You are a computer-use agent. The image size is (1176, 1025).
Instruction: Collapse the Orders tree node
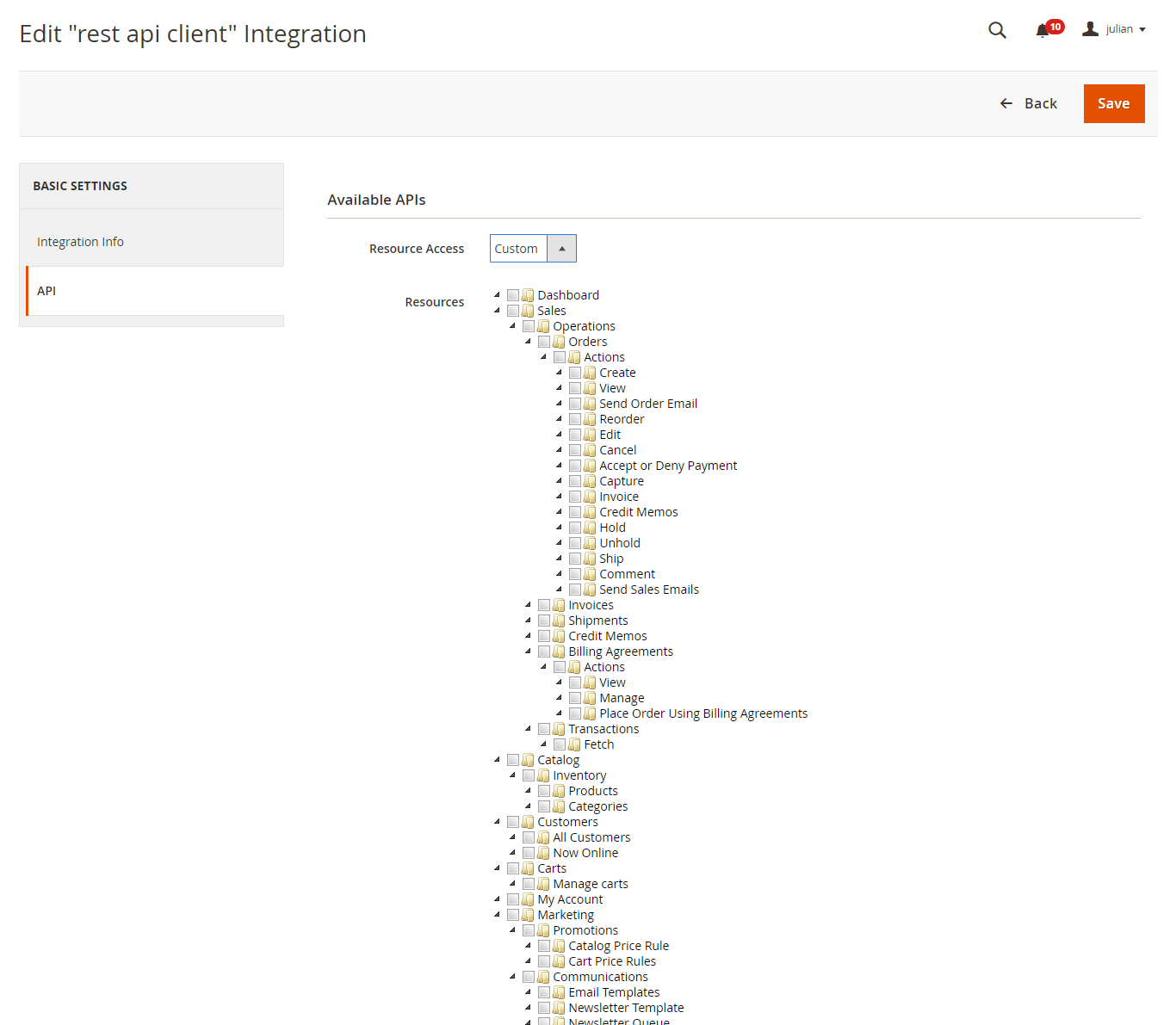[528, 342]
